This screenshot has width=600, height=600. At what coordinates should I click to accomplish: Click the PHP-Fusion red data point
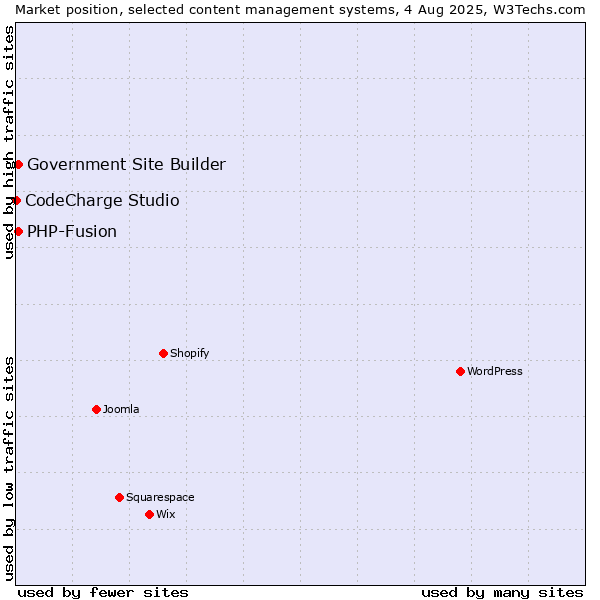(x=18, y=232)
